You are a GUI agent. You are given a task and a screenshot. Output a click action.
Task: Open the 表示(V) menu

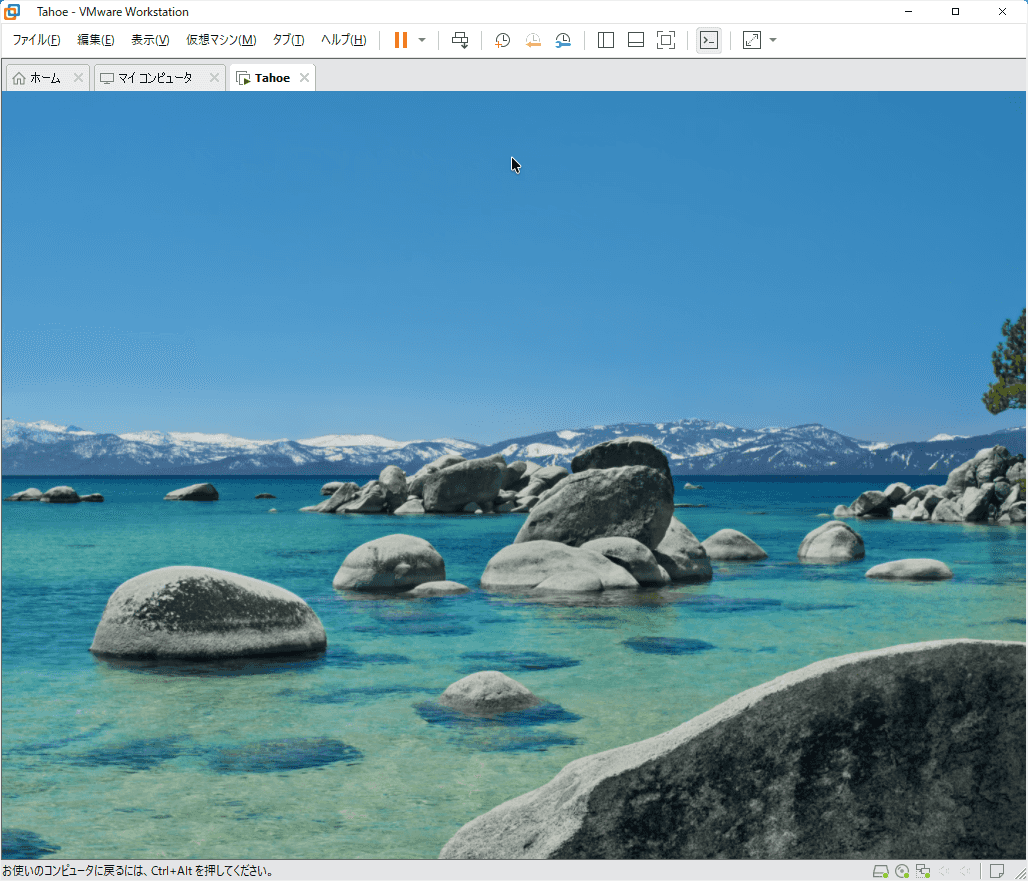(x=150, y=40)
